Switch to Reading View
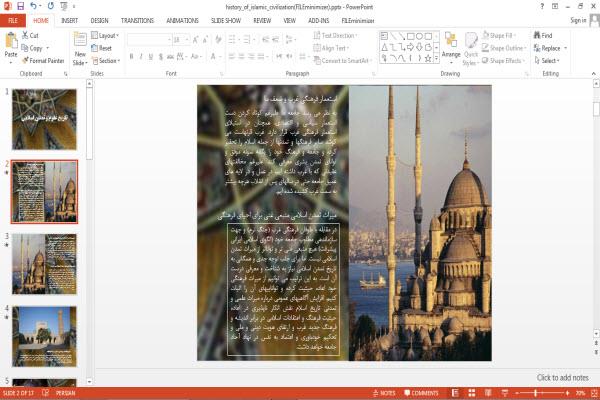This screenshot has height=400, width=600. pyautogui.click(x=488, y=393)
